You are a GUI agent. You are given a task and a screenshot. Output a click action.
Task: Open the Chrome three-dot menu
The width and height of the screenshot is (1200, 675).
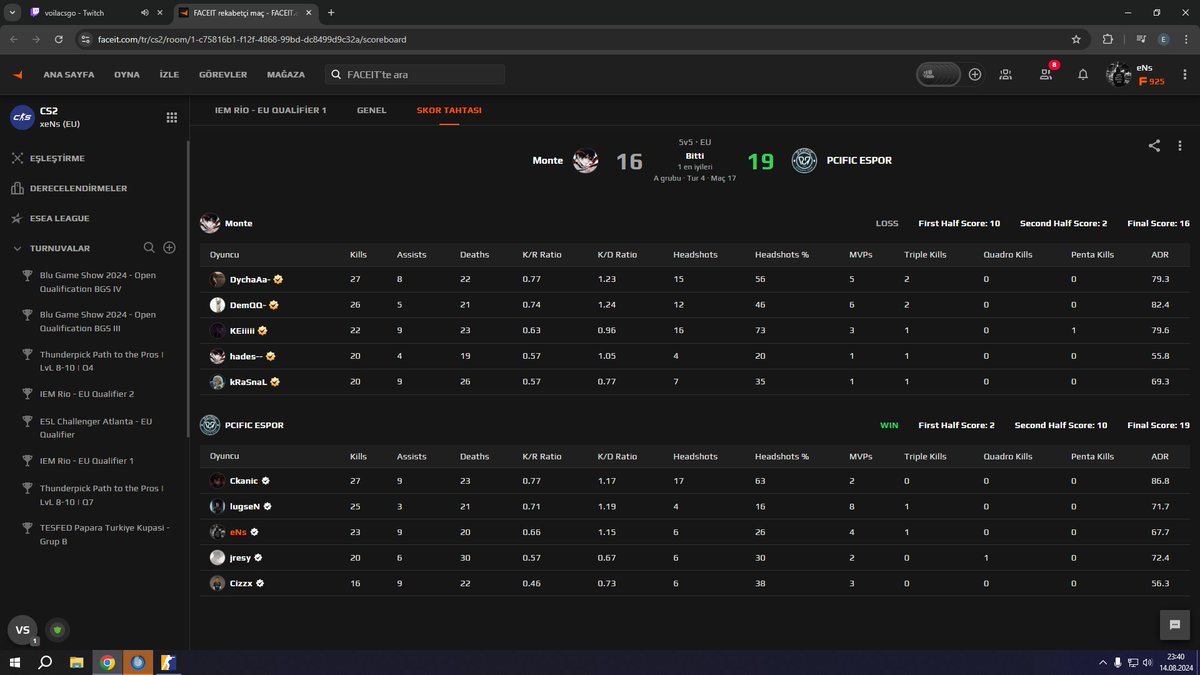click(1186, 39)
